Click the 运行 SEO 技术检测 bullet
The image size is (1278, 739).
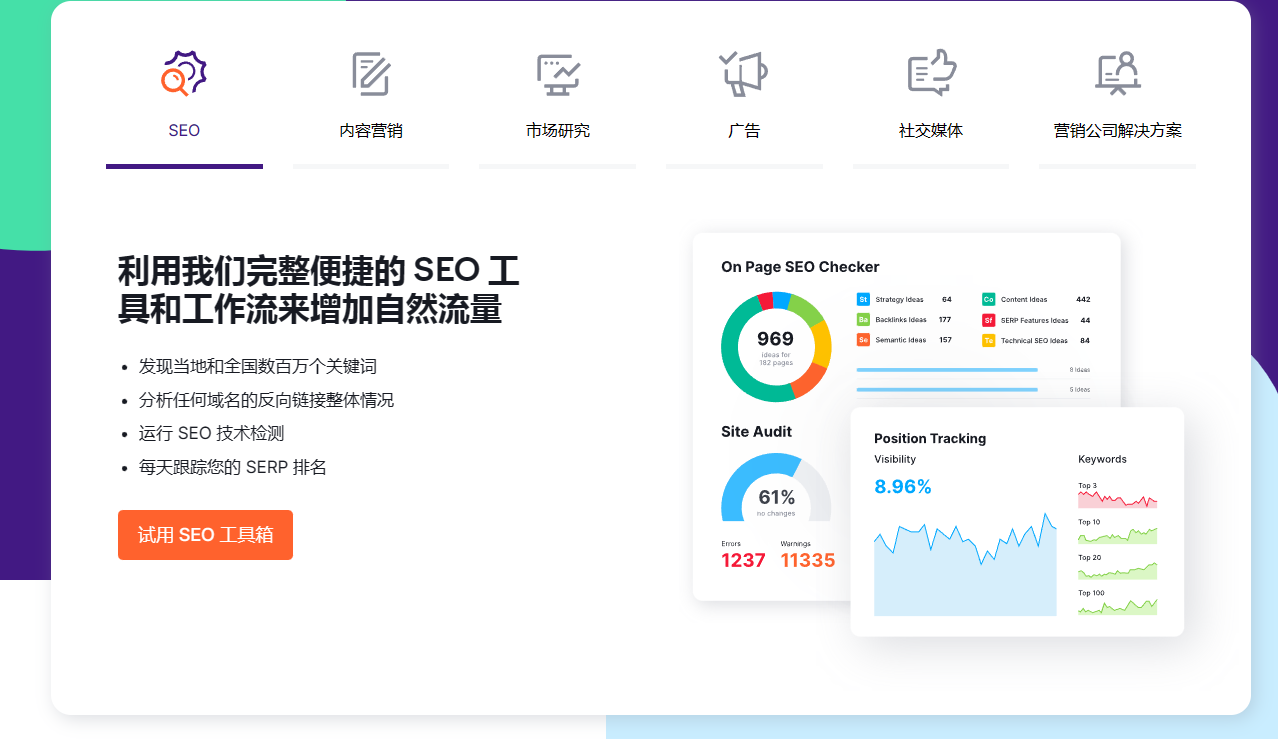212,434
